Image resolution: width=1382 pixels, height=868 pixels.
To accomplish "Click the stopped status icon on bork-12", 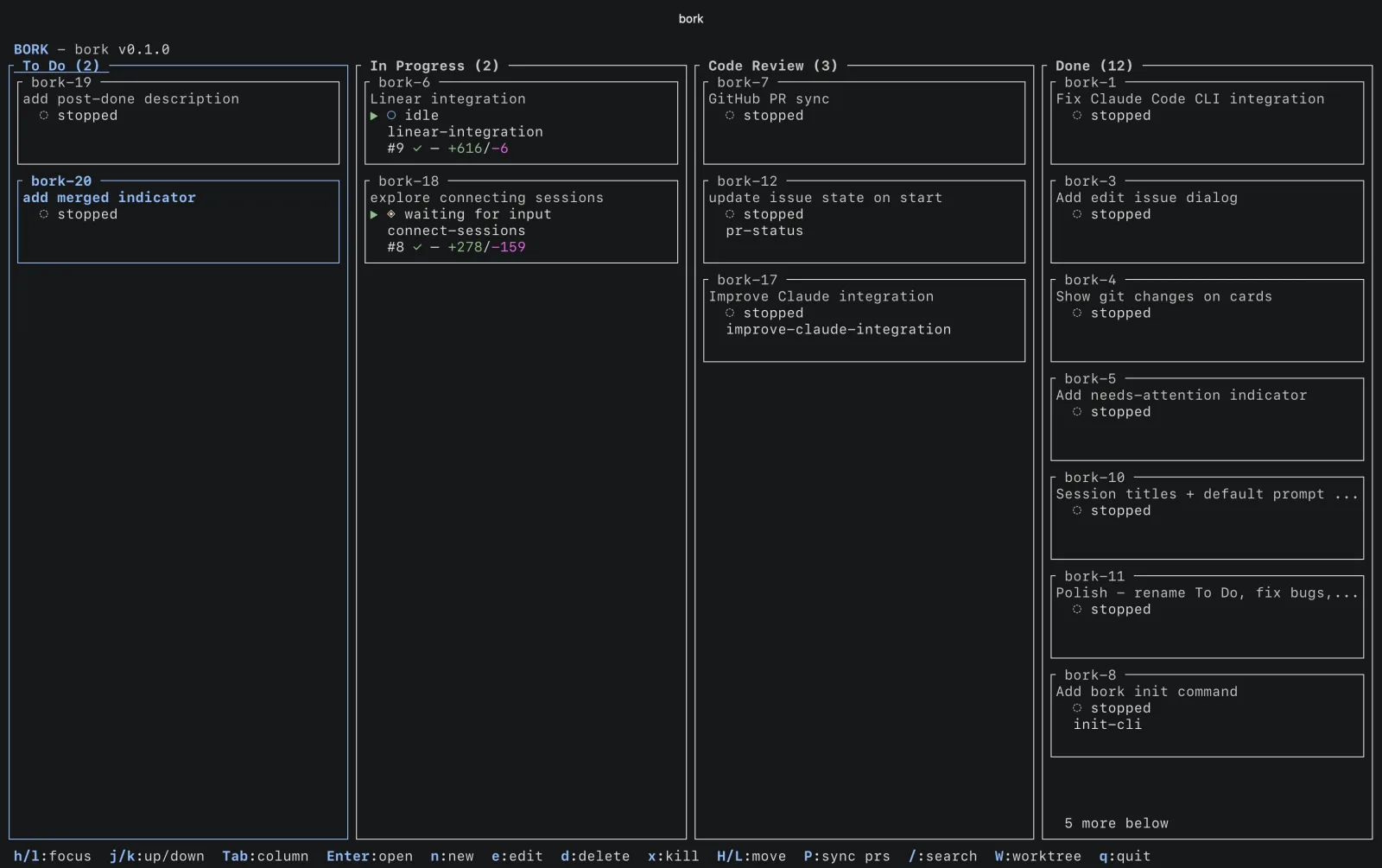I will [730, 214].
